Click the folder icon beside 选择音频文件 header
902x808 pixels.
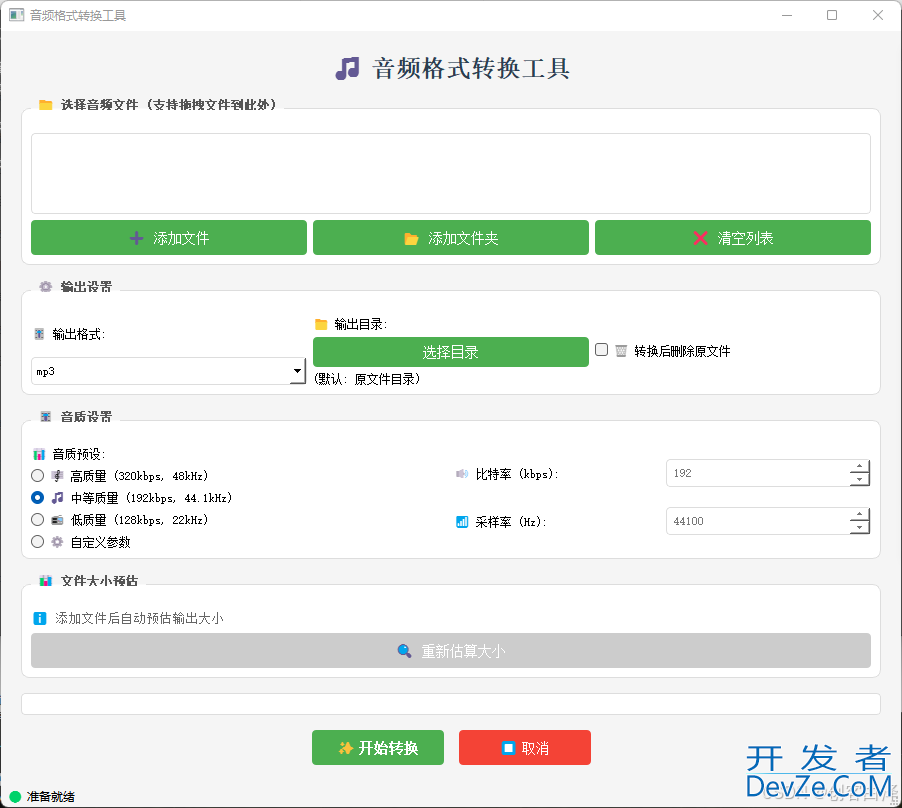[45, 105]
